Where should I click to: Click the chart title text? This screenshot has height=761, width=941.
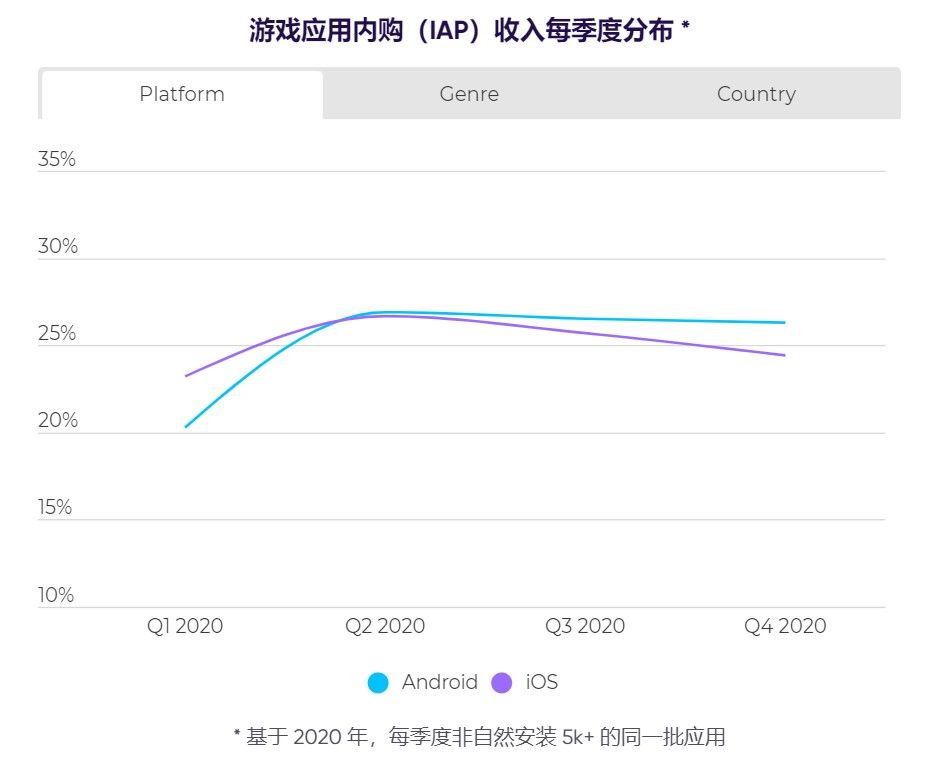coord(469,30)
